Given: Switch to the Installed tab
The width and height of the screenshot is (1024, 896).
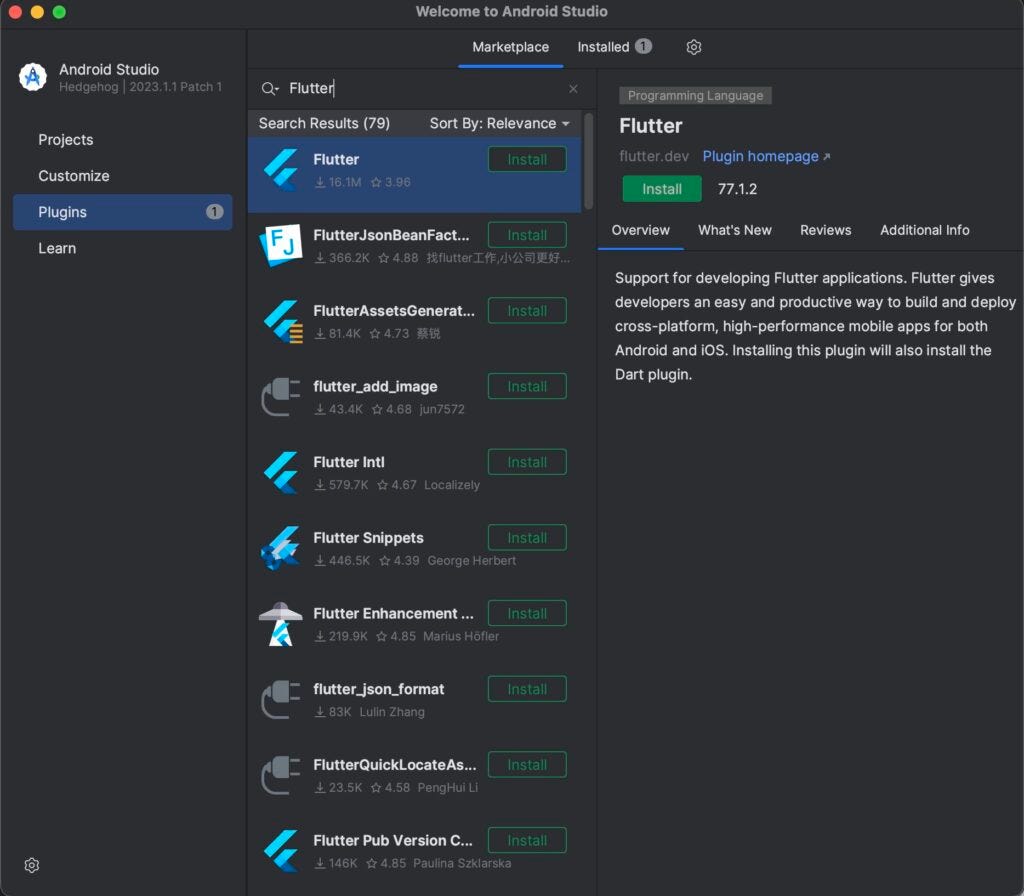Looking at the screenshot, I should (x=605, y=47).
